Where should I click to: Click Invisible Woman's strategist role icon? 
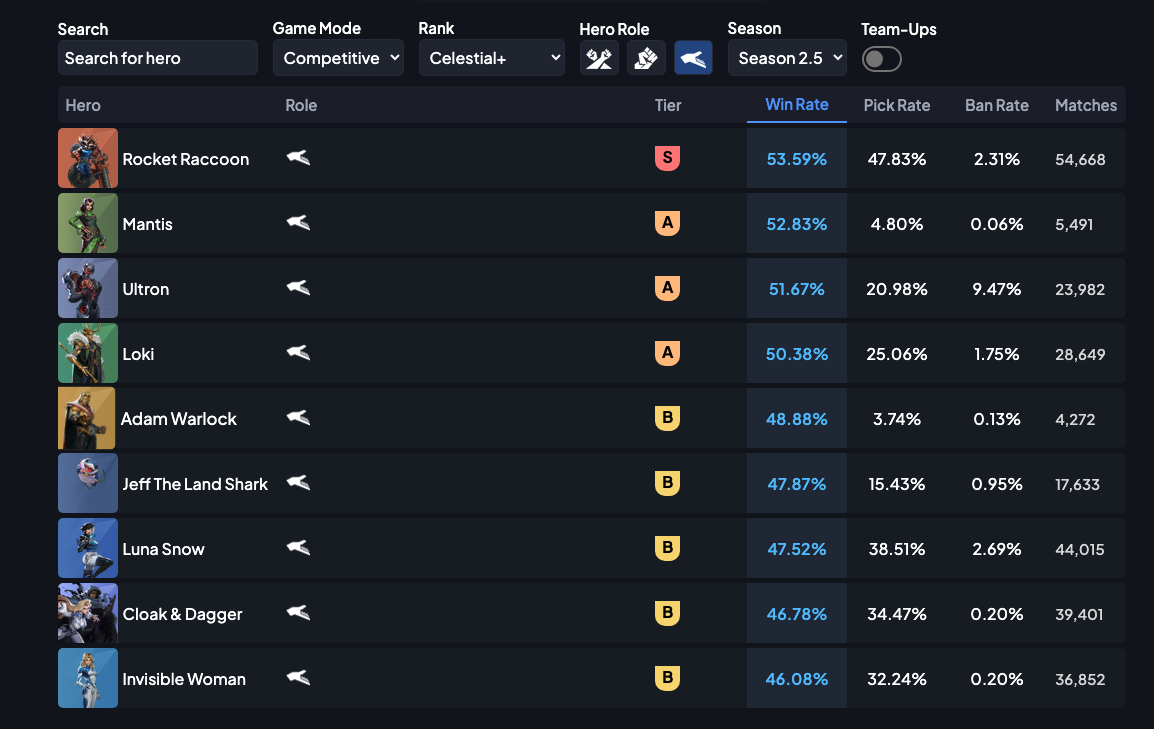[298, 678]
